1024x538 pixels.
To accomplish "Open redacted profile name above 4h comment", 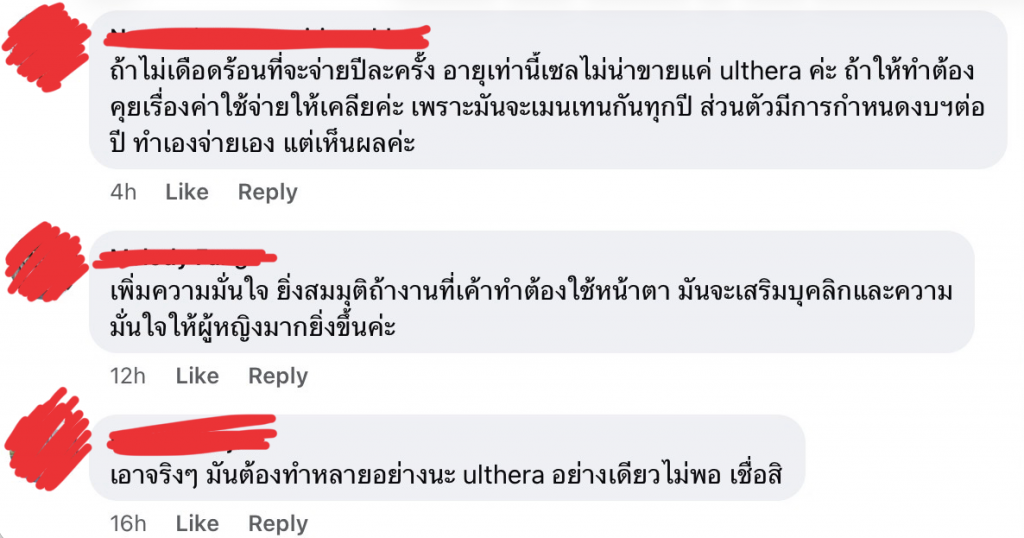I will [x=266, y=35].
